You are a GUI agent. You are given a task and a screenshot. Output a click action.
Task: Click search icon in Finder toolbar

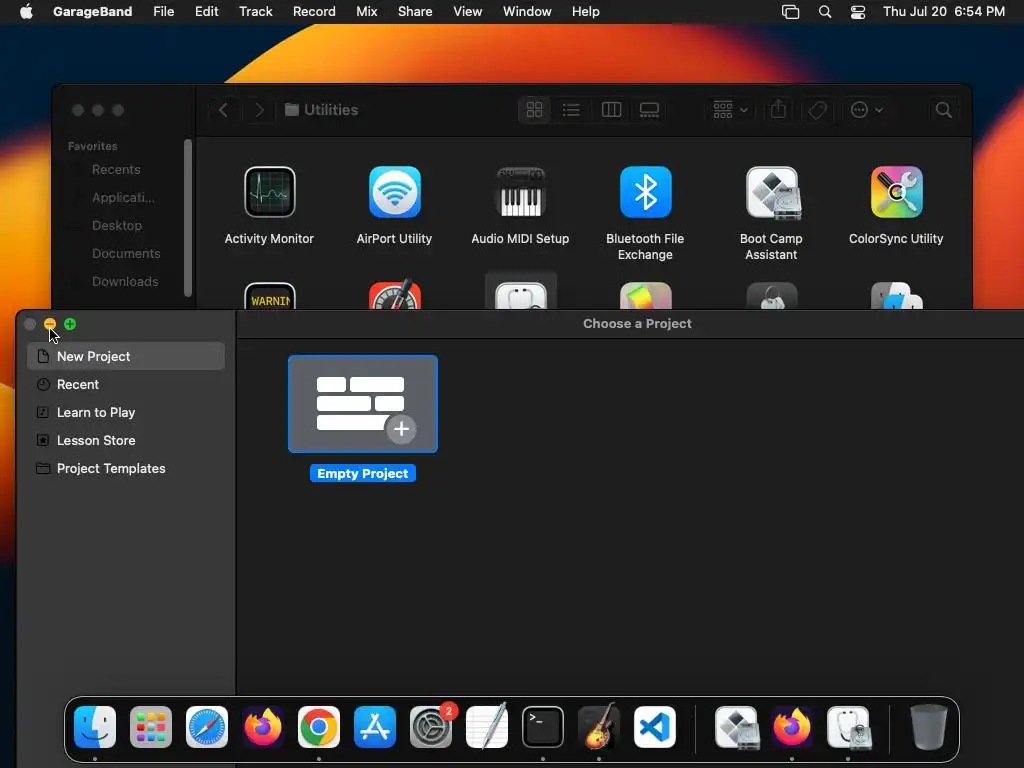coord(944,110)
